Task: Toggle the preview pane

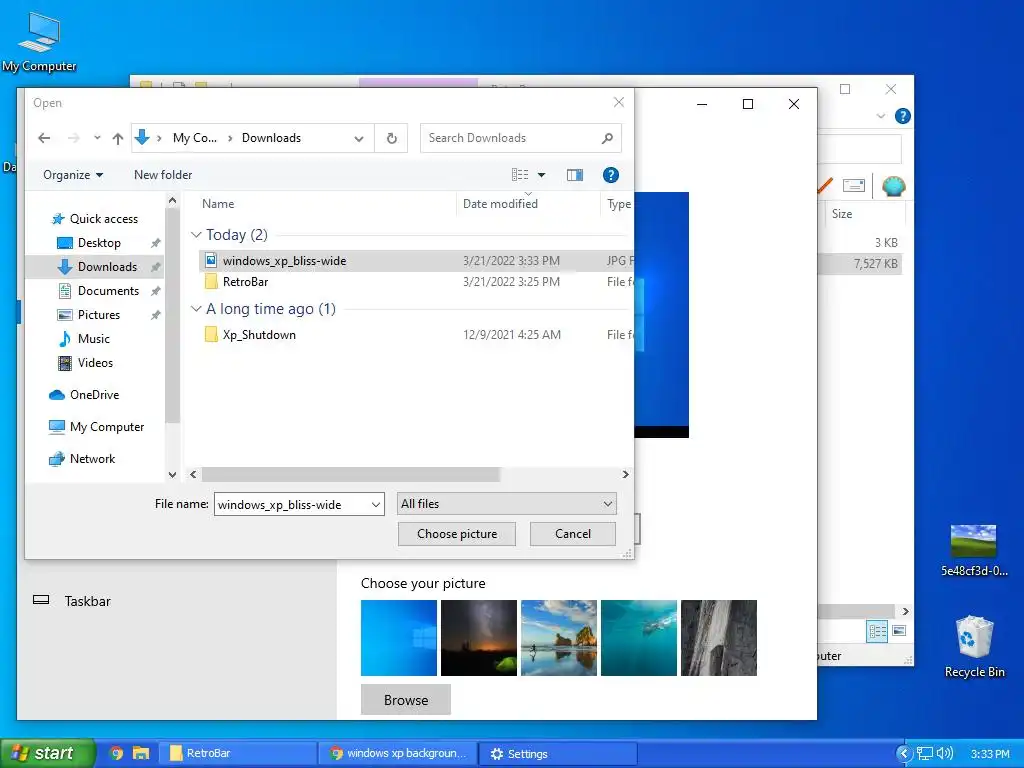Action: pyautogui.click(x=575, y=175)
